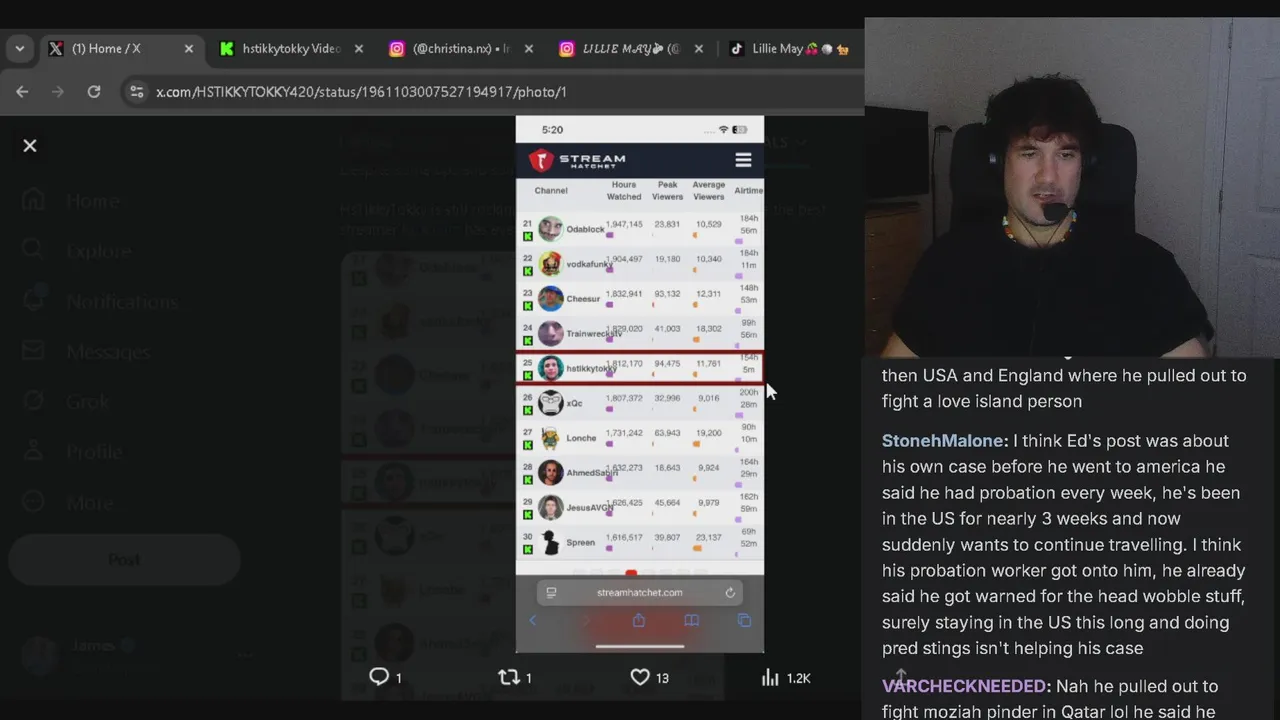Viewport: 1280px width, 720px height.
Task: Expand the browser tab search dropdown arrow
Action: tap(19, 48)
